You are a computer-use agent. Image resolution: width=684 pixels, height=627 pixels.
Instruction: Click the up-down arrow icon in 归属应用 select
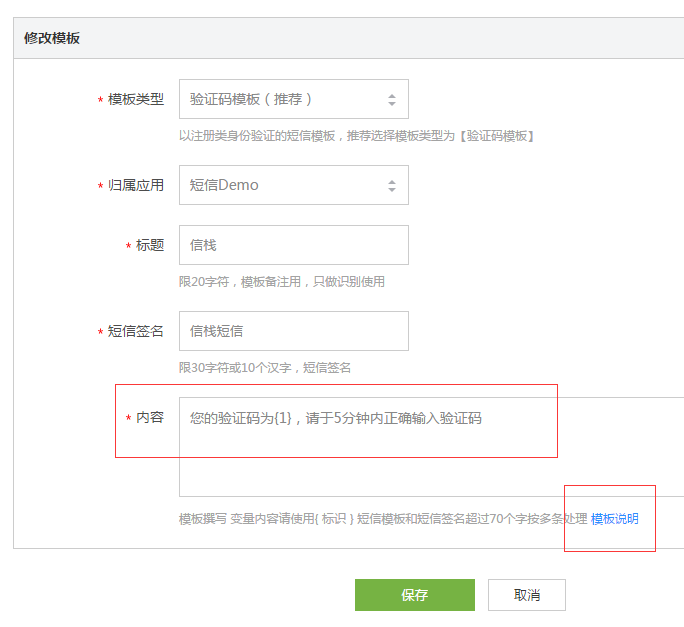point(392,186)
